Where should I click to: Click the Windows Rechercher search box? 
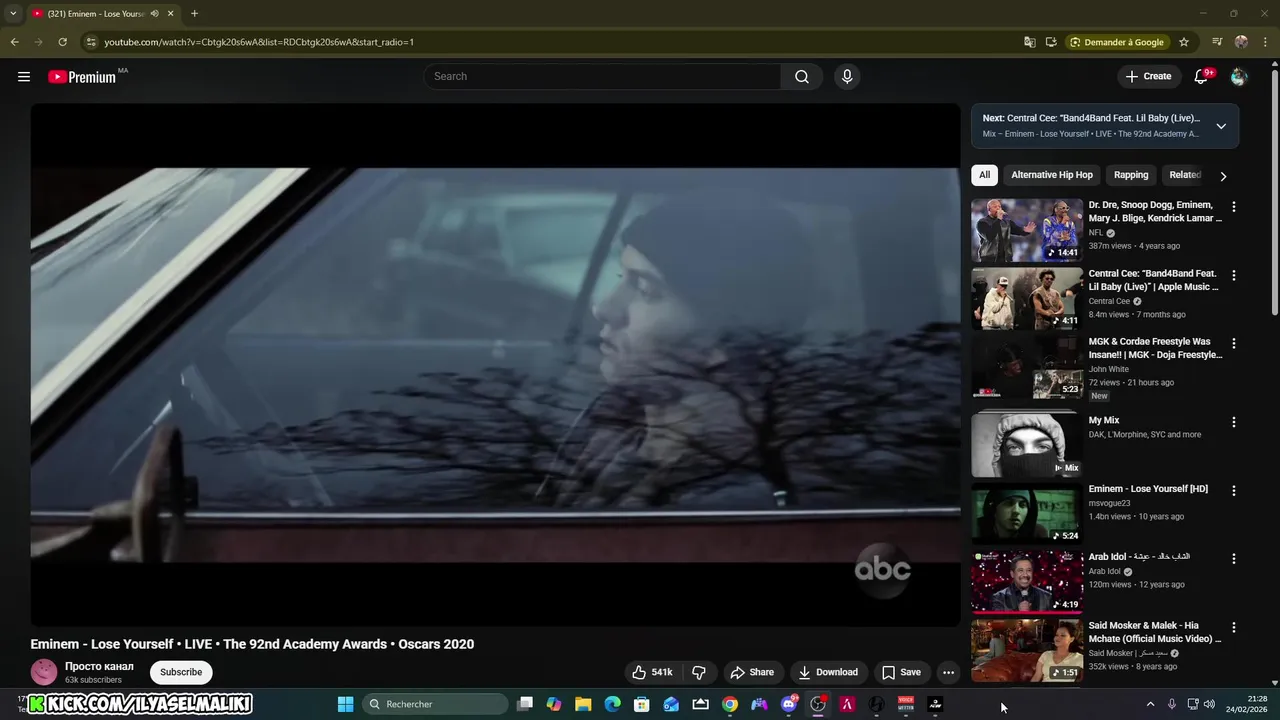click(x=435, y=704)
